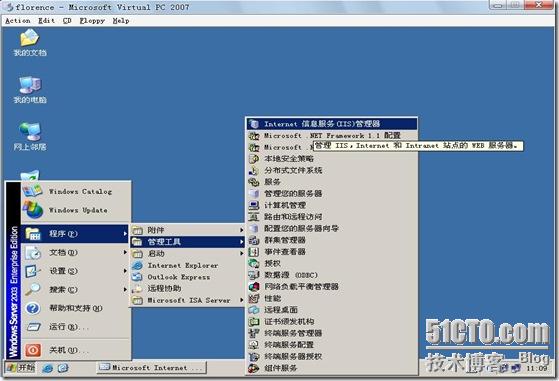The height and width of the screenshot is (381, 559).
Task: Open 性能 monitor icon
Action: click(x=254, y=298)
